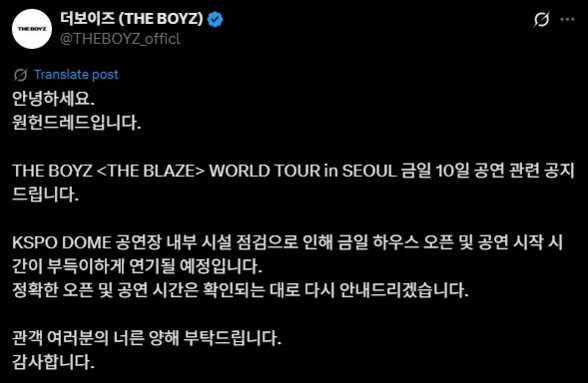Select the 원헌드레드입니다. line
588x383 pixels.
(x=76, y=122)
